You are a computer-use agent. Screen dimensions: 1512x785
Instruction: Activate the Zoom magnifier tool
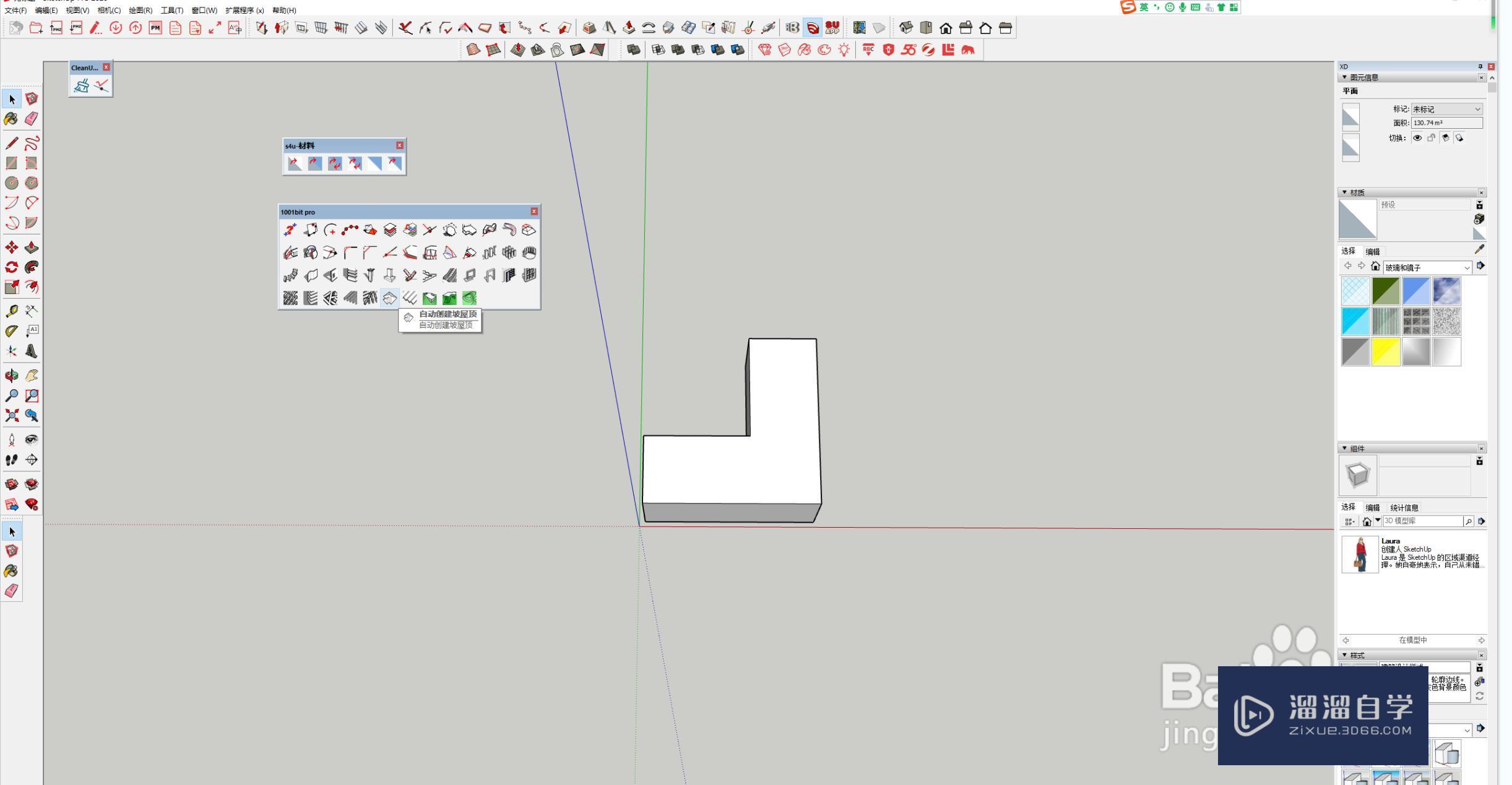pyautogui.click(x=12, y=395)
